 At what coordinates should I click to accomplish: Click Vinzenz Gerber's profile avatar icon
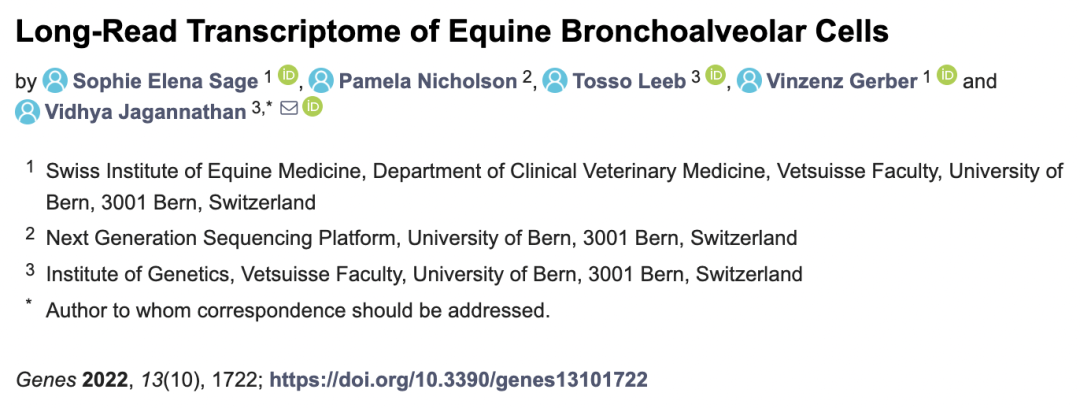(x=749, y=81)
